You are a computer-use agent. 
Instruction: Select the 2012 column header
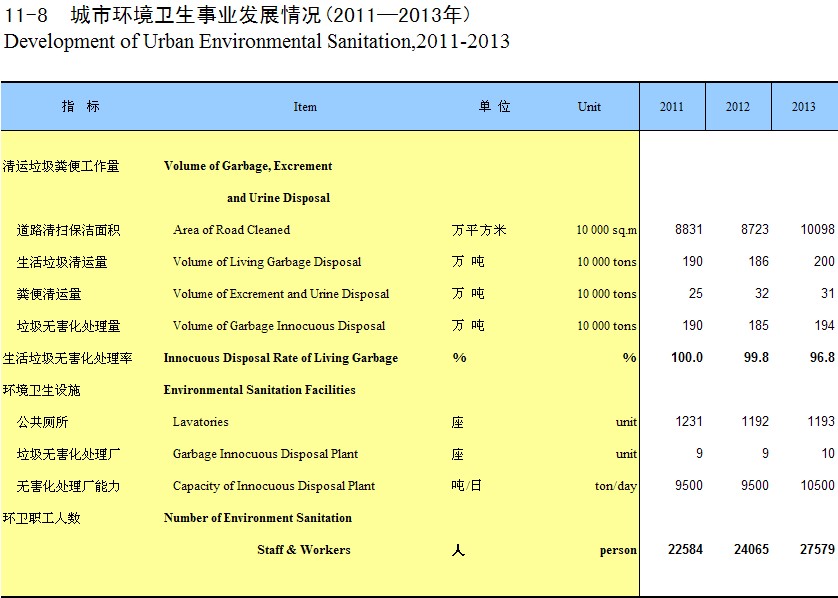coord(738,107)
